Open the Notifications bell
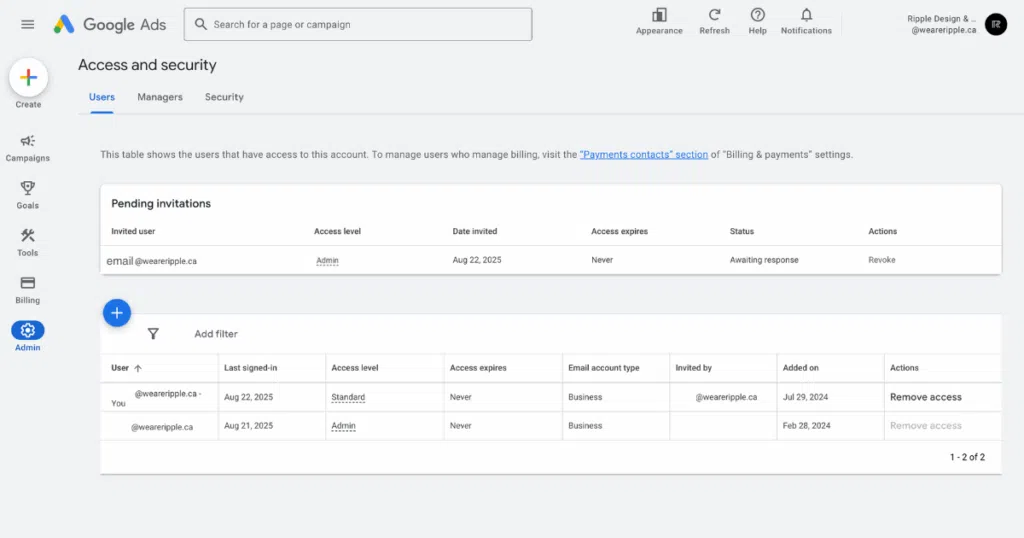Image resolution: width=1024 pixels, height=538 pixels. [806, 15]
